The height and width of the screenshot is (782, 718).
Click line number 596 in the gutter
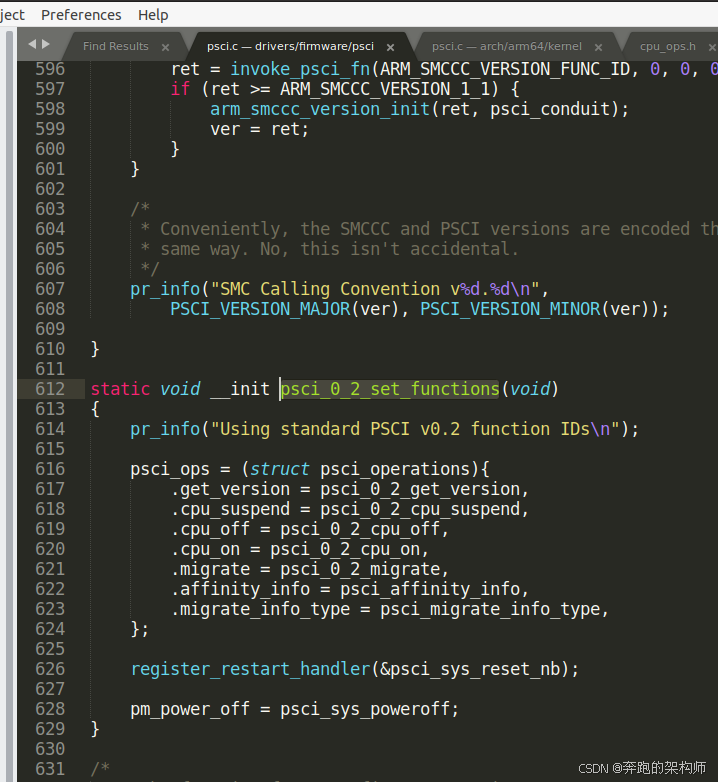[x=50, y=69]
